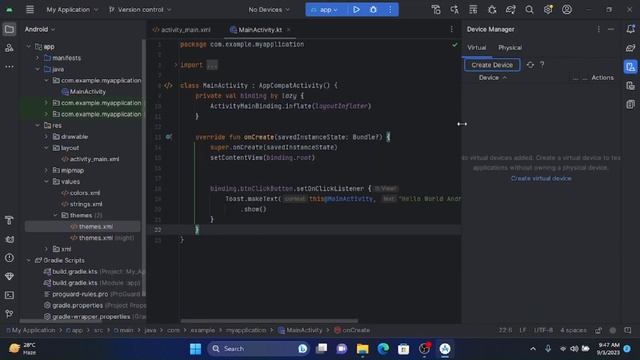The width and height of the screenshot is (640, 360).
Task: Open the Problems tool window
Action: click(9, 258)
